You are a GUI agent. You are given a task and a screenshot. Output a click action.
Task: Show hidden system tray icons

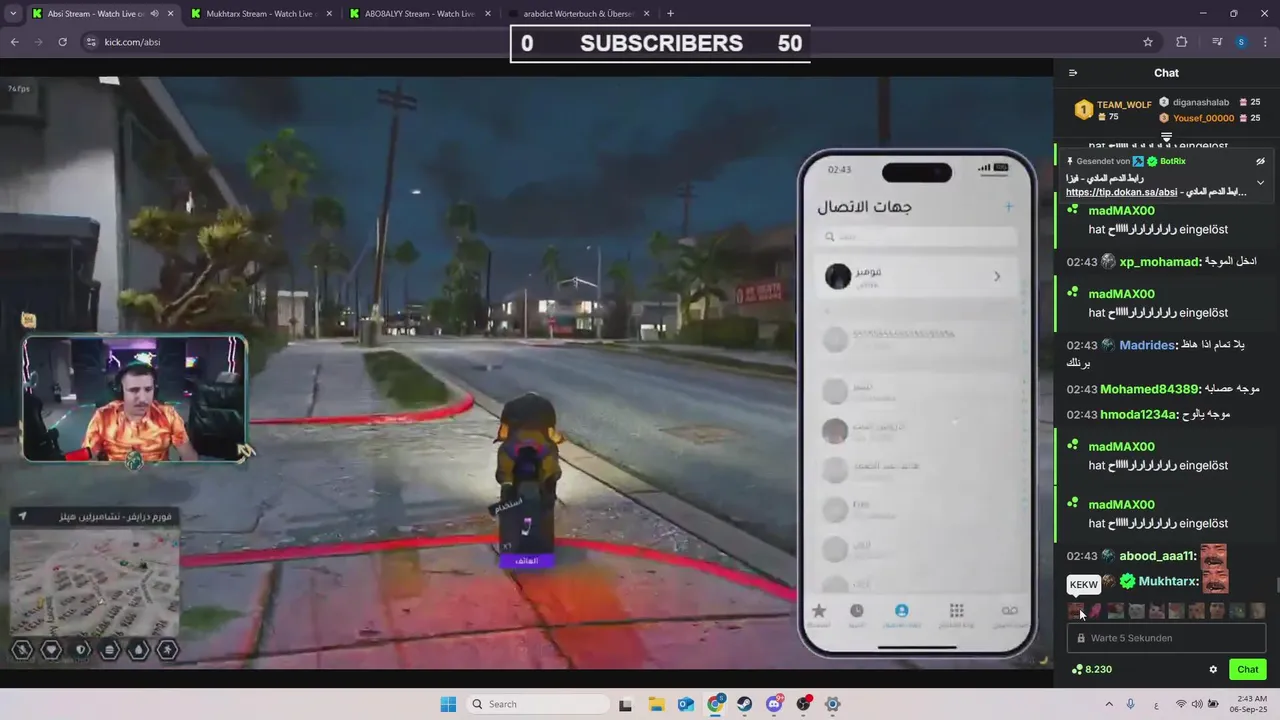point(1107,704)
